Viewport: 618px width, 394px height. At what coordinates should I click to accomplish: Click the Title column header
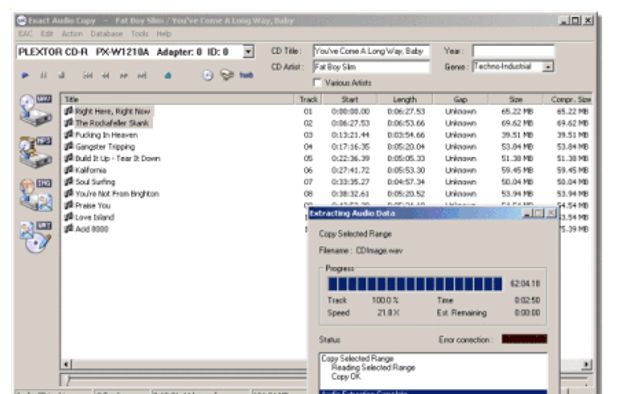coord(178,99)
